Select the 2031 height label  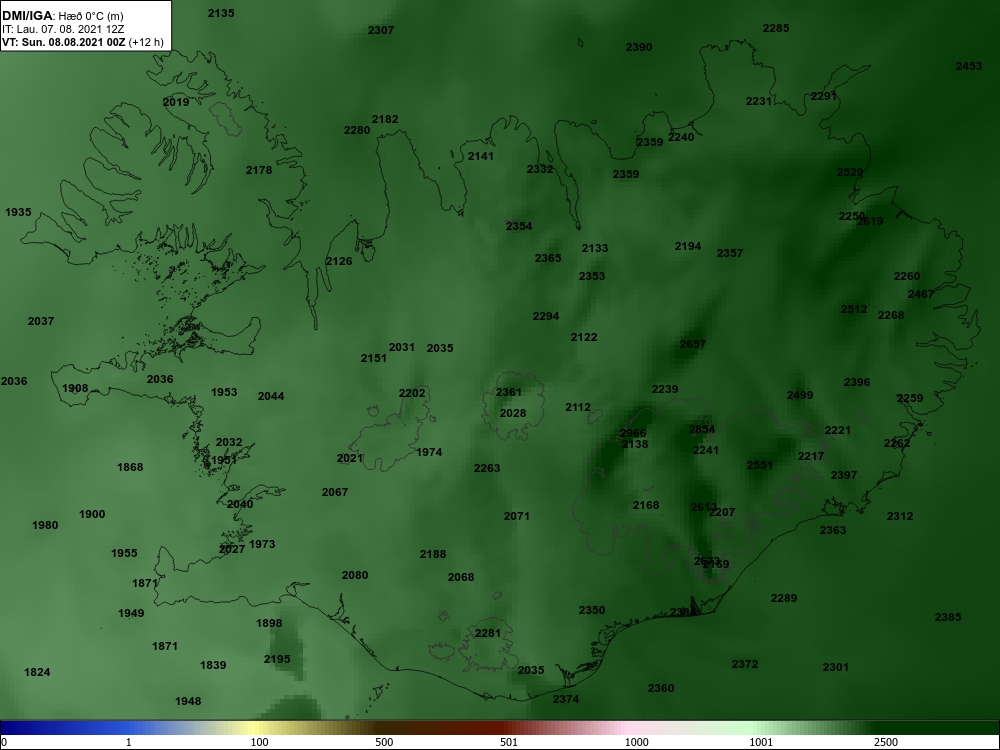pyautogui.click(x=402, y=348)
